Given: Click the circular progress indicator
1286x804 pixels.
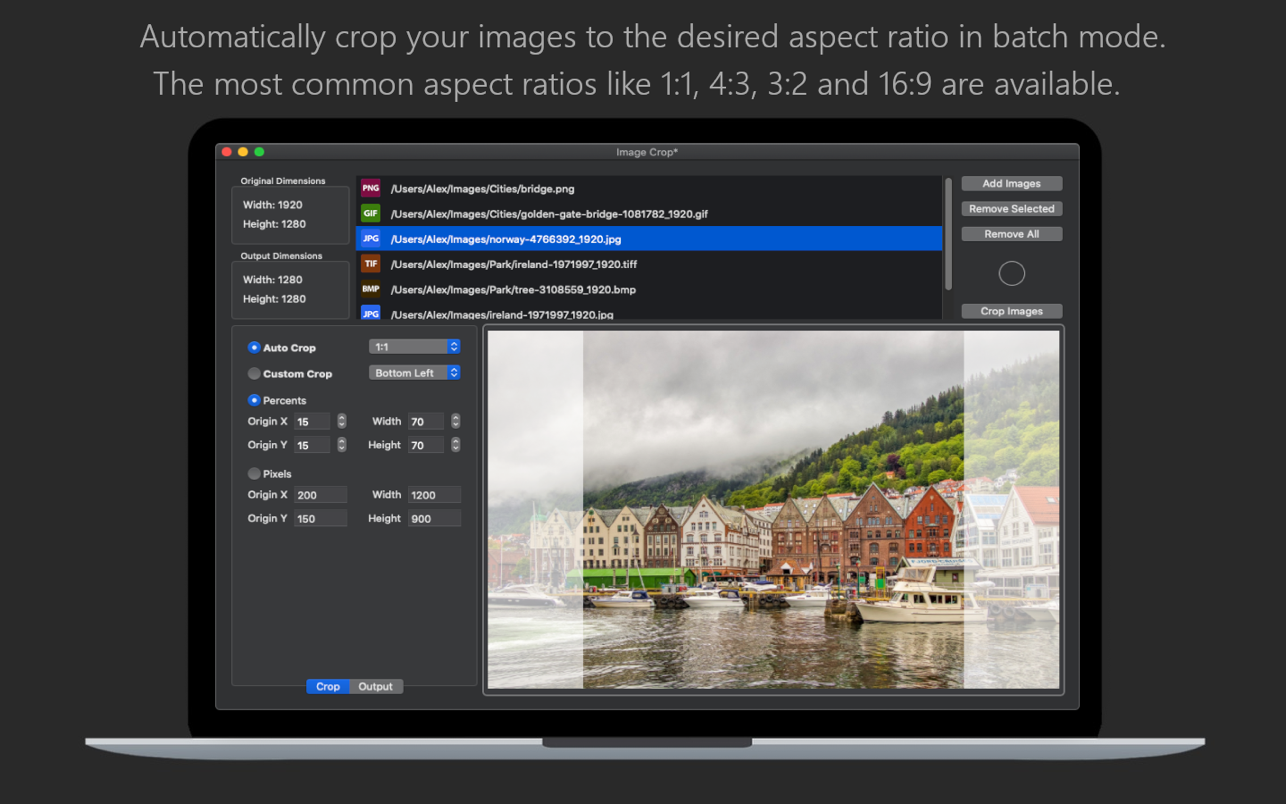Looking at the screenshot, I should [1011, 273].
